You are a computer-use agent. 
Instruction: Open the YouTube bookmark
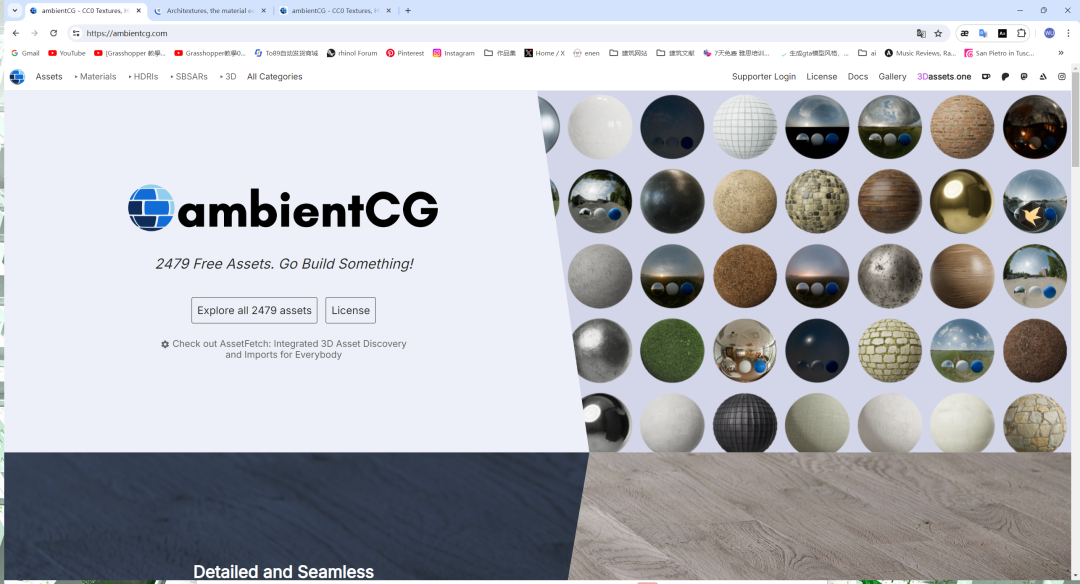tap(67, 53)
